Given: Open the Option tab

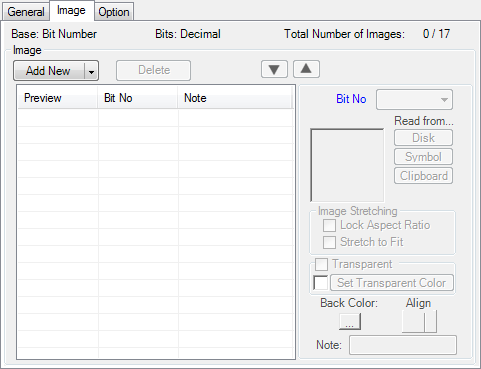Looking at the screenshot, I should coord(114,12).
